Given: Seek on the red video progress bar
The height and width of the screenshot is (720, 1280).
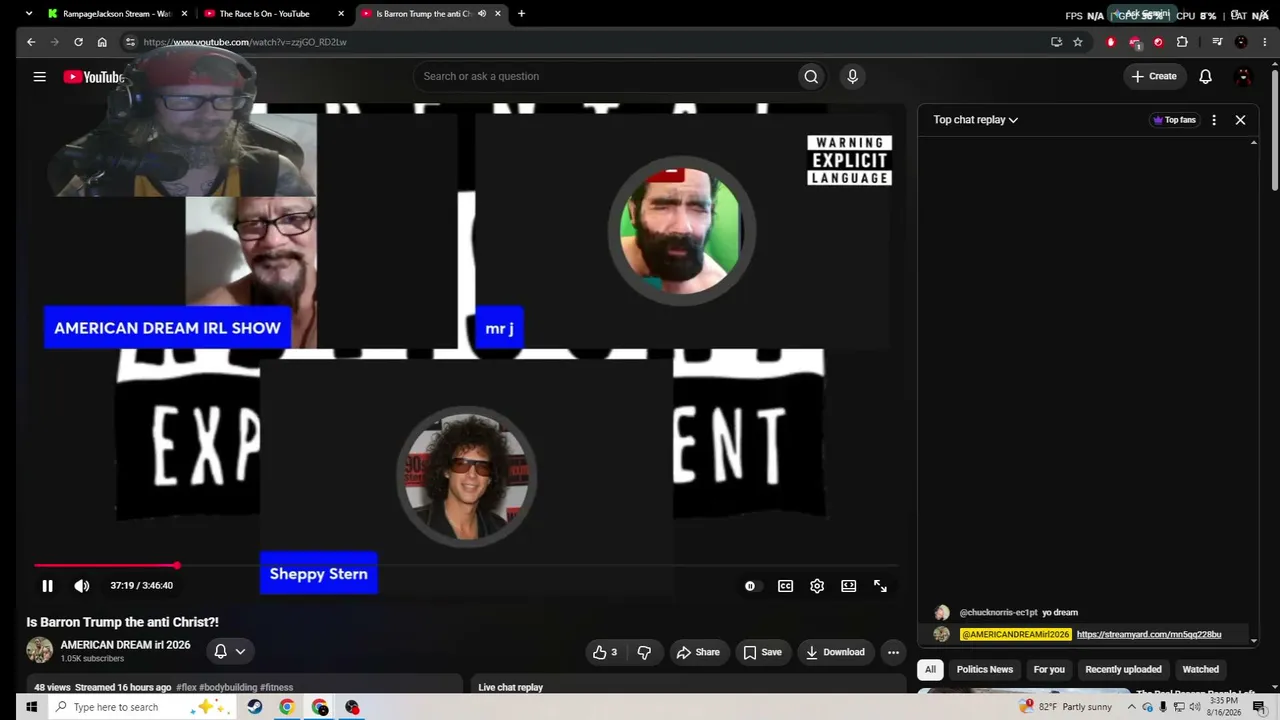Looking at the screenshot, I should 466,566.
